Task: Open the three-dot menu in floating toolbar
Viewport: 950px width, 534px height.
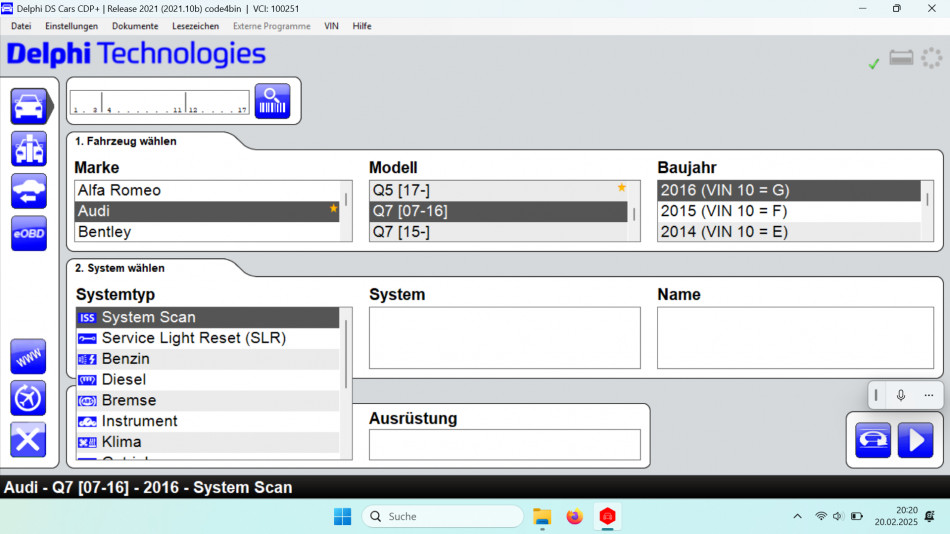Action: click(929, 395)
